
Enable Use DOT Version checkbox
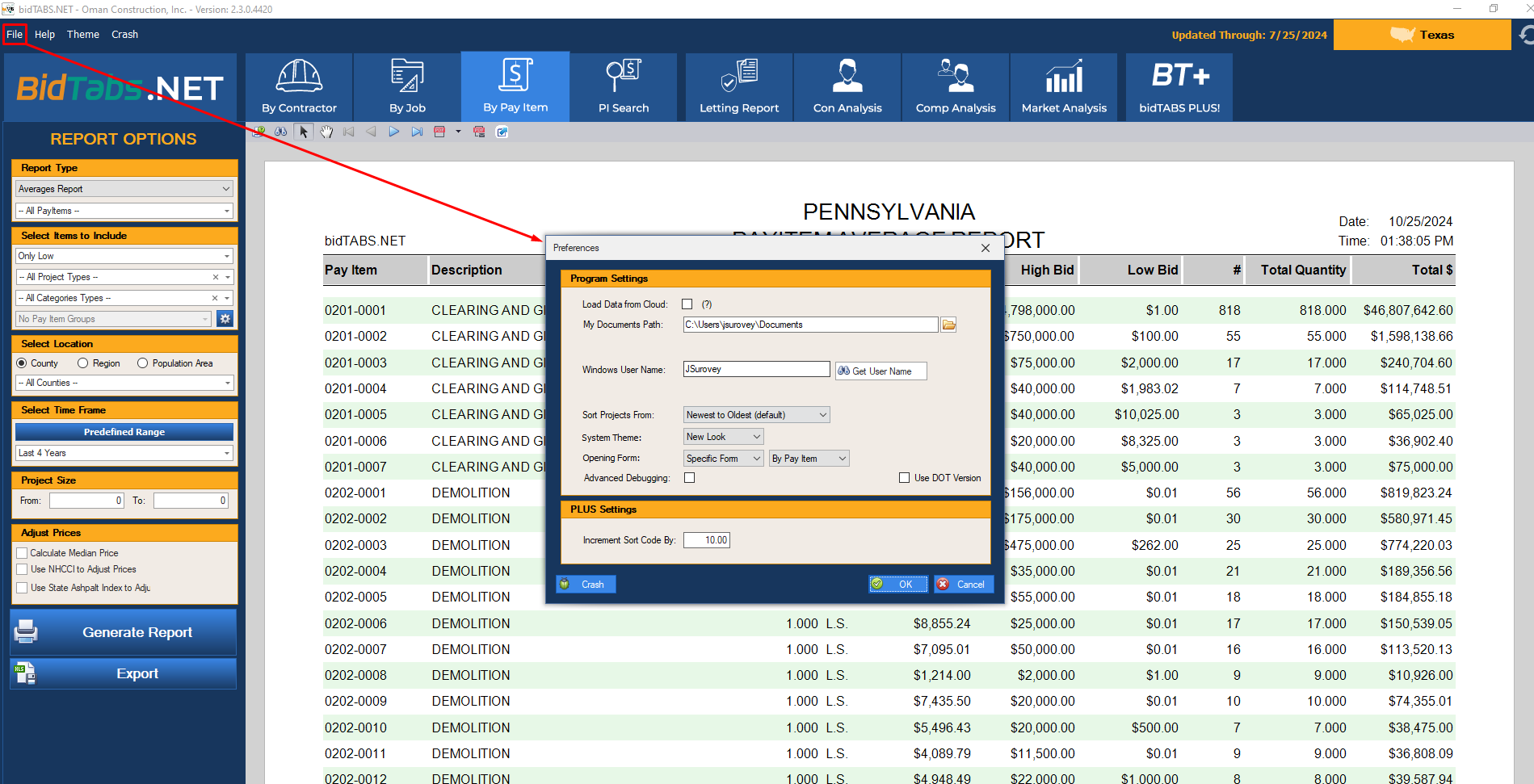(x=905, y=478)
